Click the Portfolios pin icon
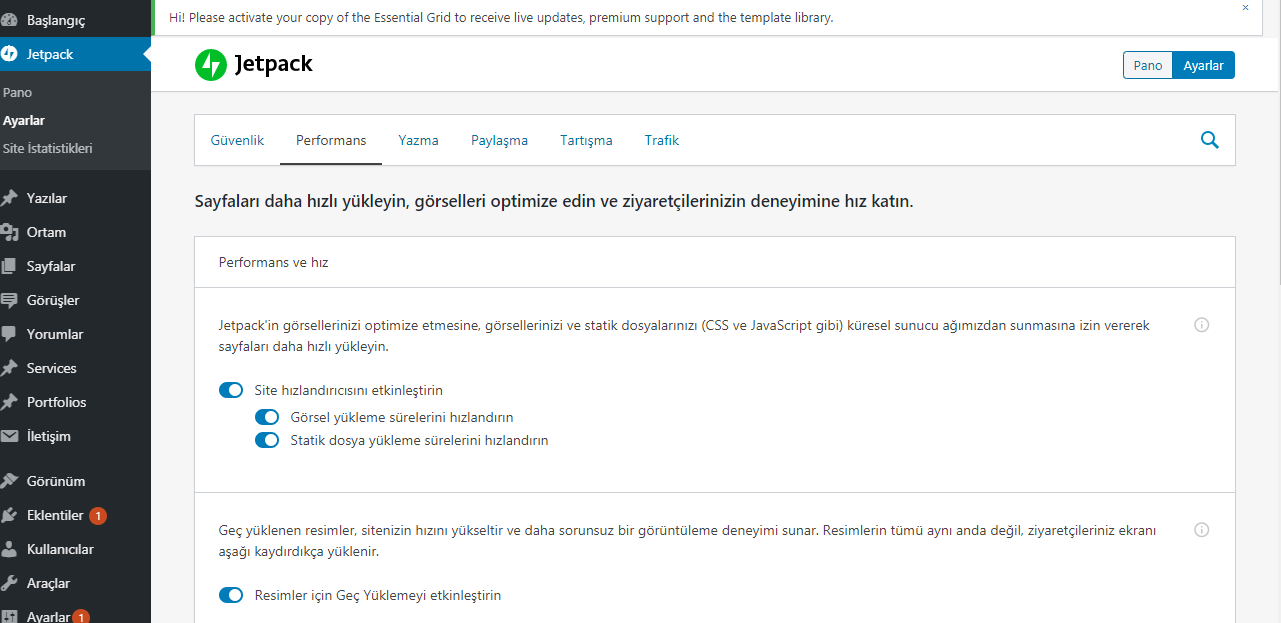The height and width of the screenshot is (623, 1281). pyautogui.click(x=10, y=402)
